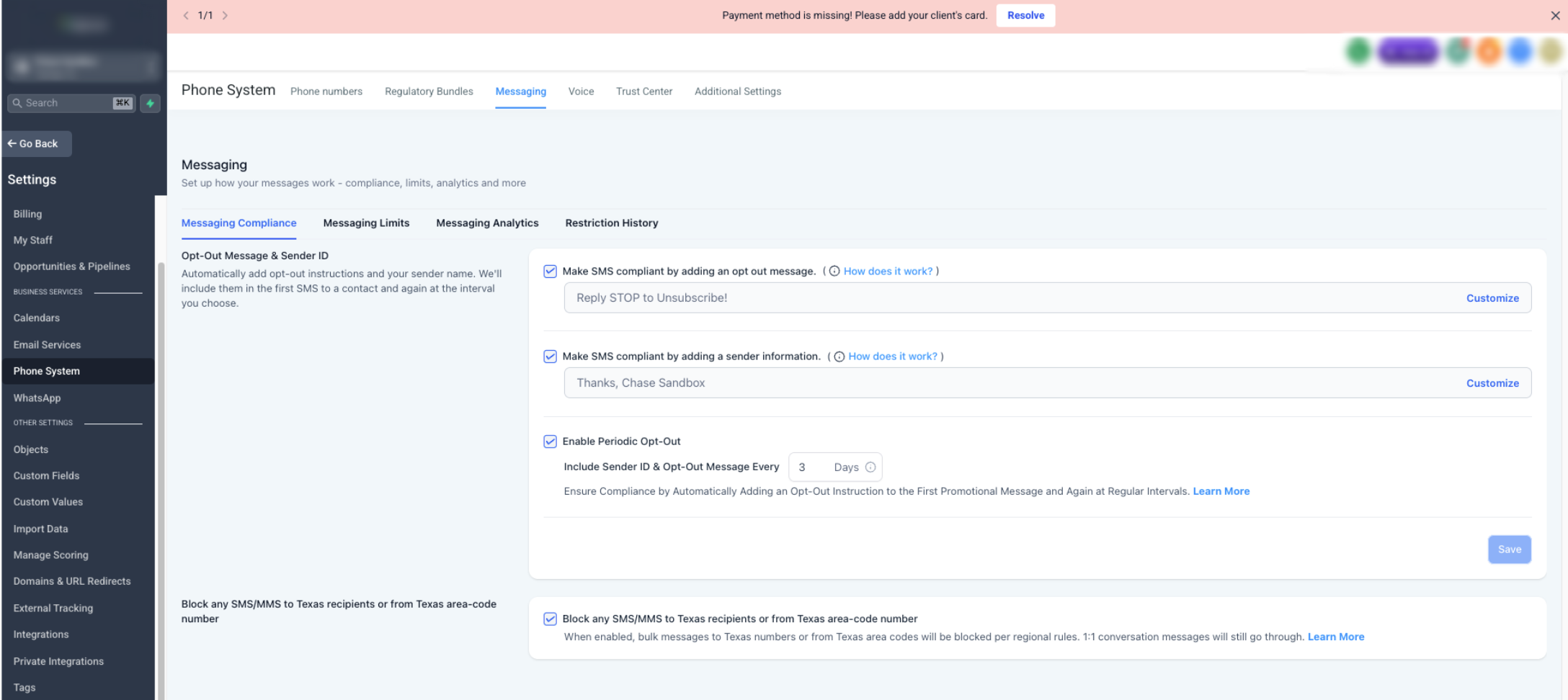This screenshot has width=1568, height=700.
Task: Click the blue circular icon in the top bar
Action: point(1520,51)
